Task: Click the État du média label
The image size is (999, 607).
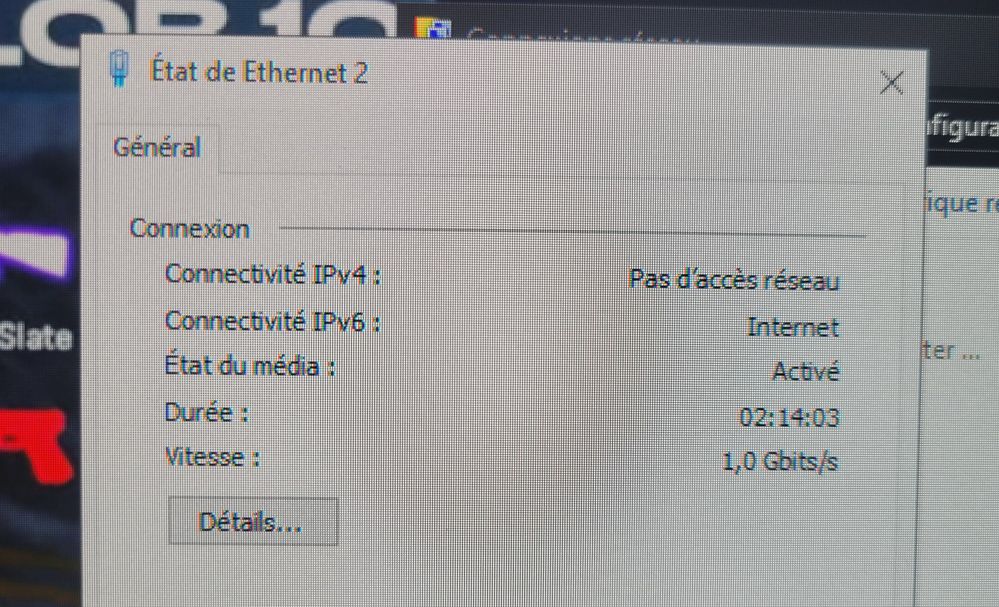Action: click(x=250, y=366)
